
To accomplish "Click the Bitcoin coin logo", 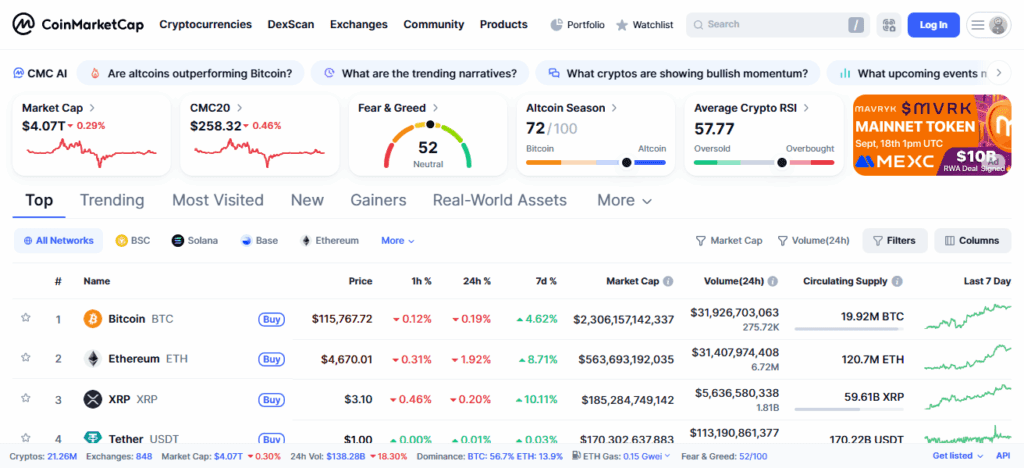I will (x=93, y=319).
